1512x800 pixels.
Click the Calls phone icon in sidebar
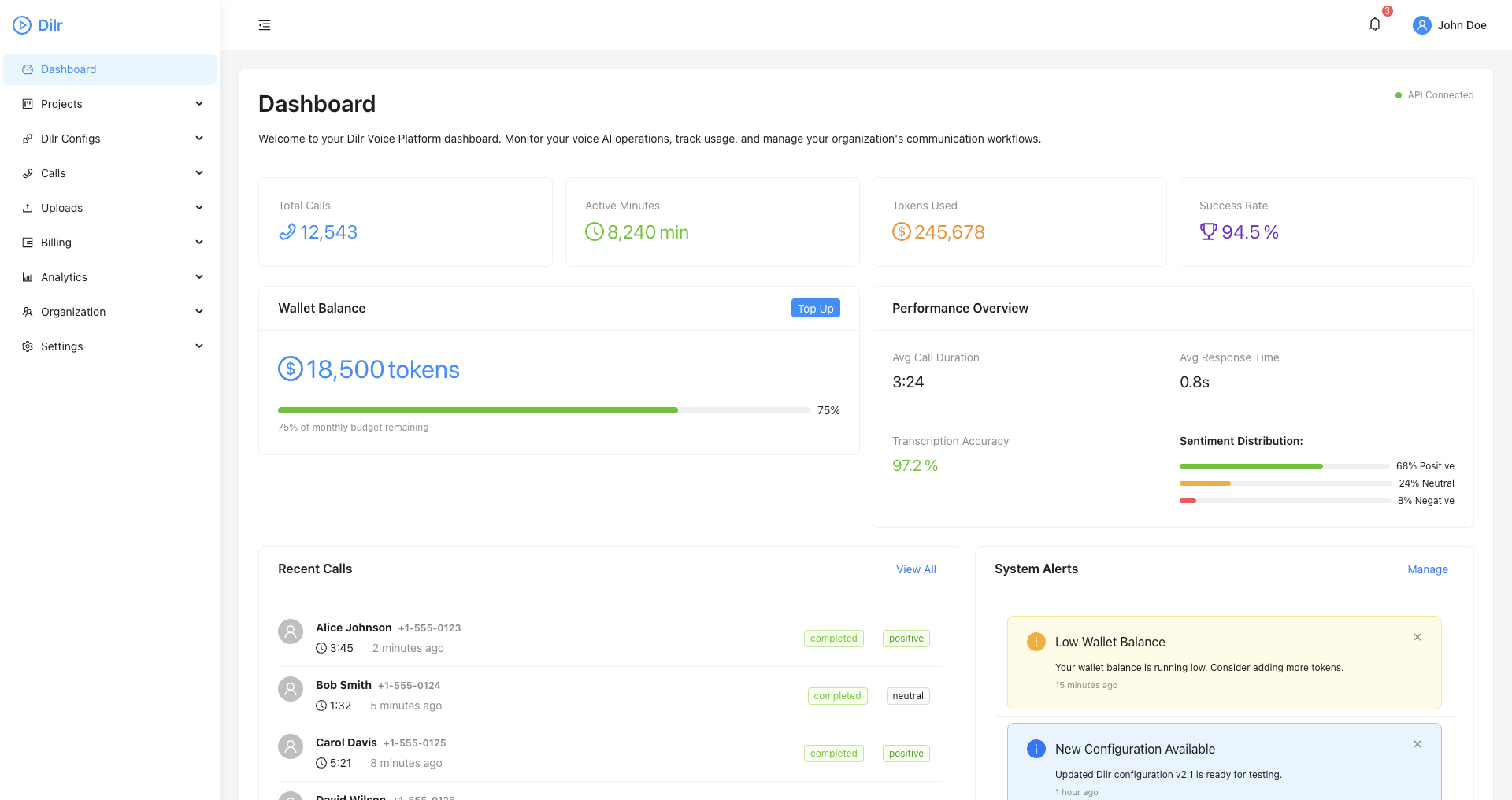[27, 172]
